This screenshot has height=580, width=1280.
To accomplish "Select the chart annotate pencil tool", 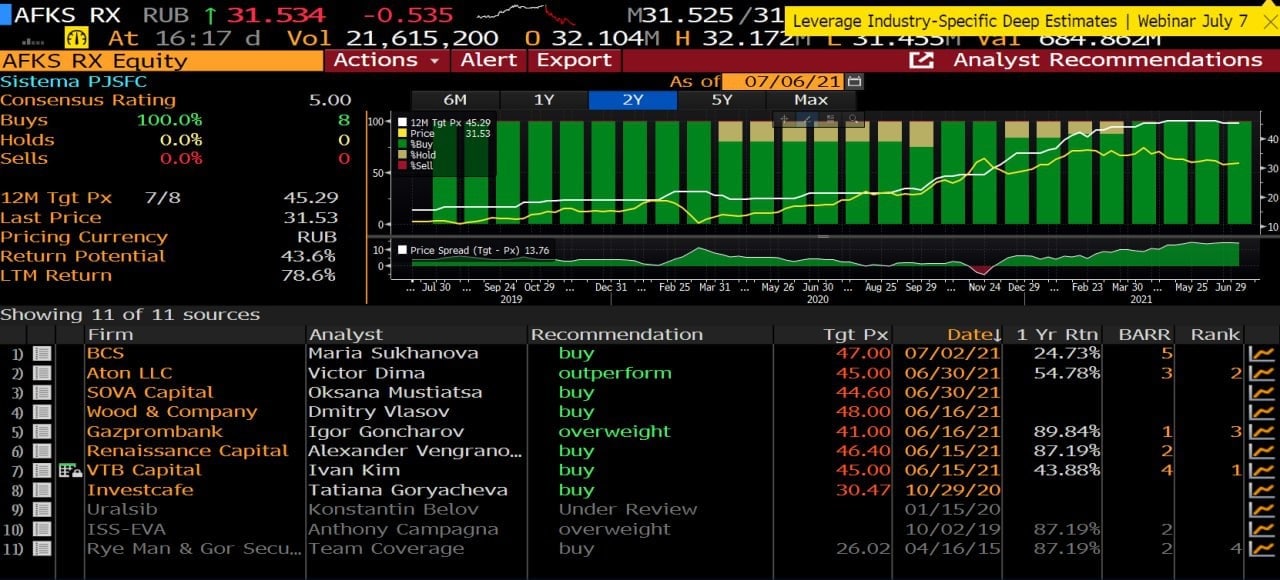I will point(809,119).
